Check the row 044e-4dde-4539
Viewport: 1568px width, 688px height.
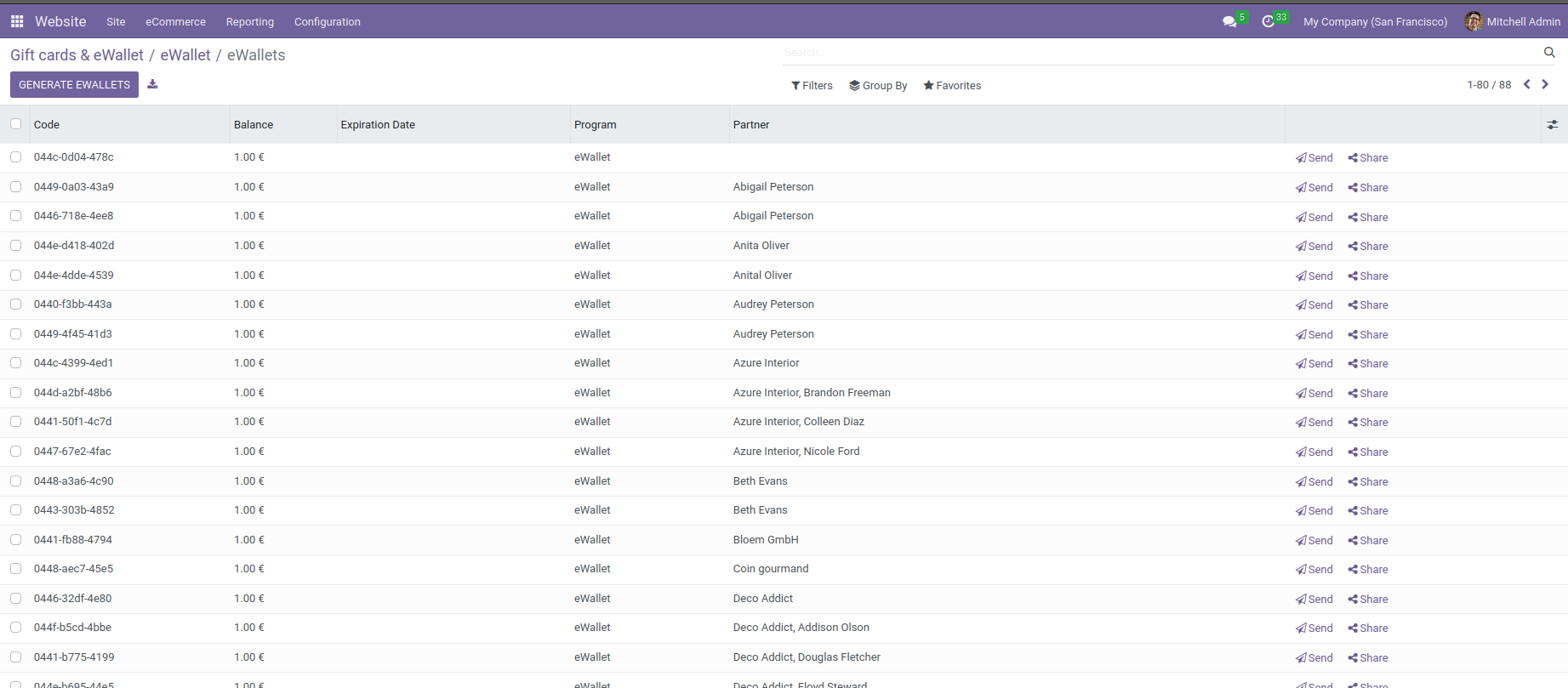point(15,276)
